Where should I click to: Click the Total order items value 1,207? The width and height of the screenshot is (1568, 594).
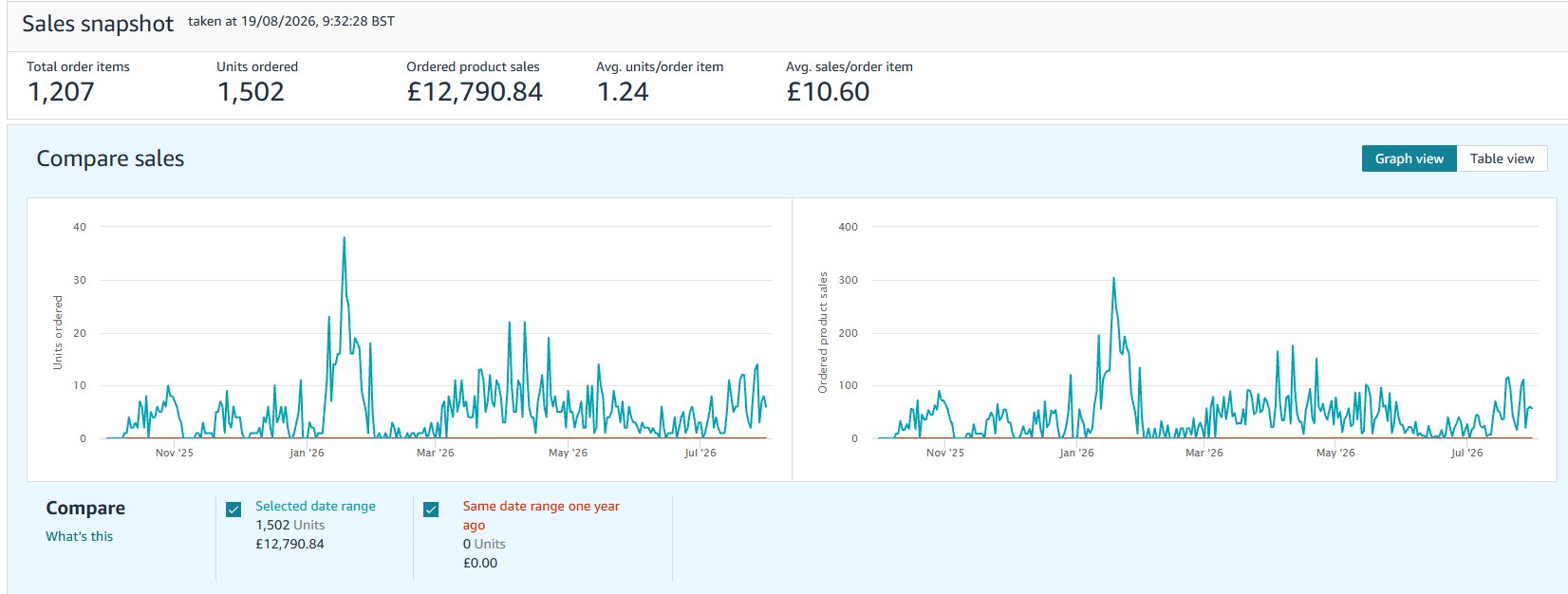coord(61,92)
